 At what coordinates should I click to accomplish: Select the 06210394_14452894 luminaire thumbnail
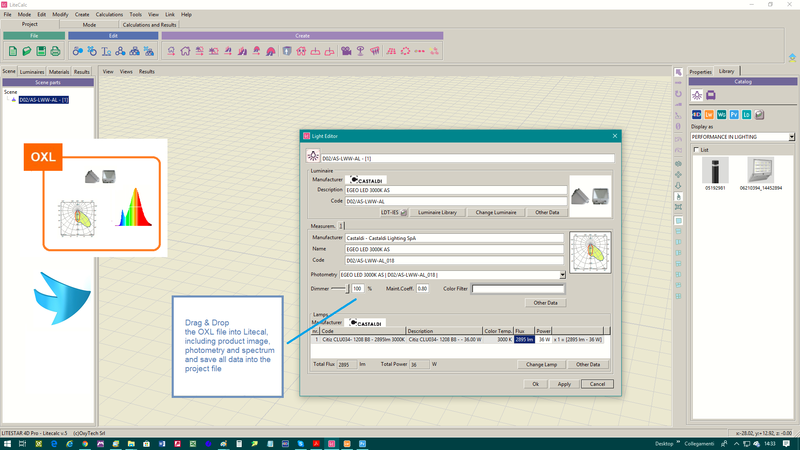coord(761,170)
